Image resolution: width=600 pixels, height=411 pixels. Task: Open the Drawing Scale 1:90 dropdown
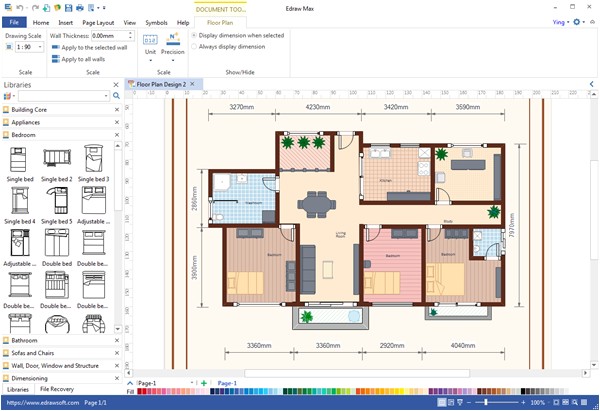[x=29, y=47]
